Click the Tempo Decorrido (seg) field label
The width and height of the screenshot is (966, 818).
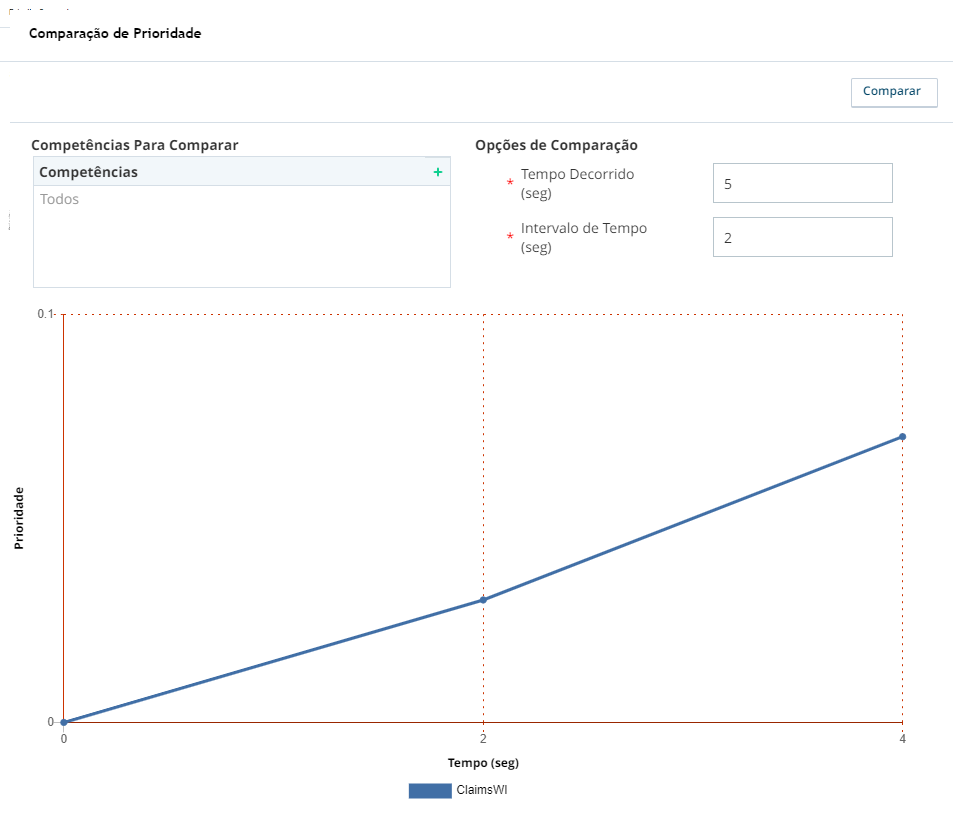[577, 184]
